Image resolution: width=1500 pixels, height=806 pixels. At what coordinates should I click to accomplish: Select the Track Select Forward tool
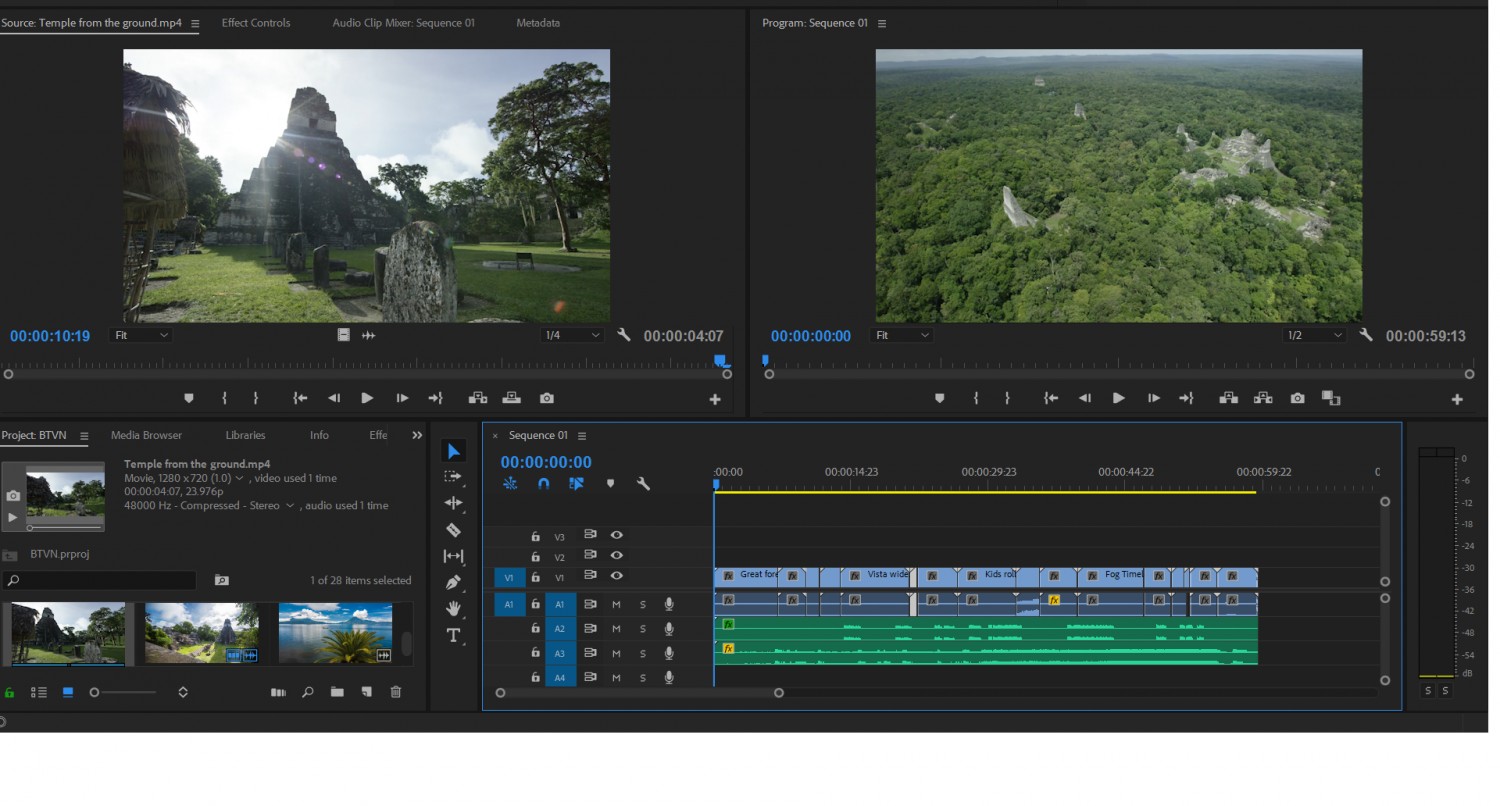(x=453, y=477)
